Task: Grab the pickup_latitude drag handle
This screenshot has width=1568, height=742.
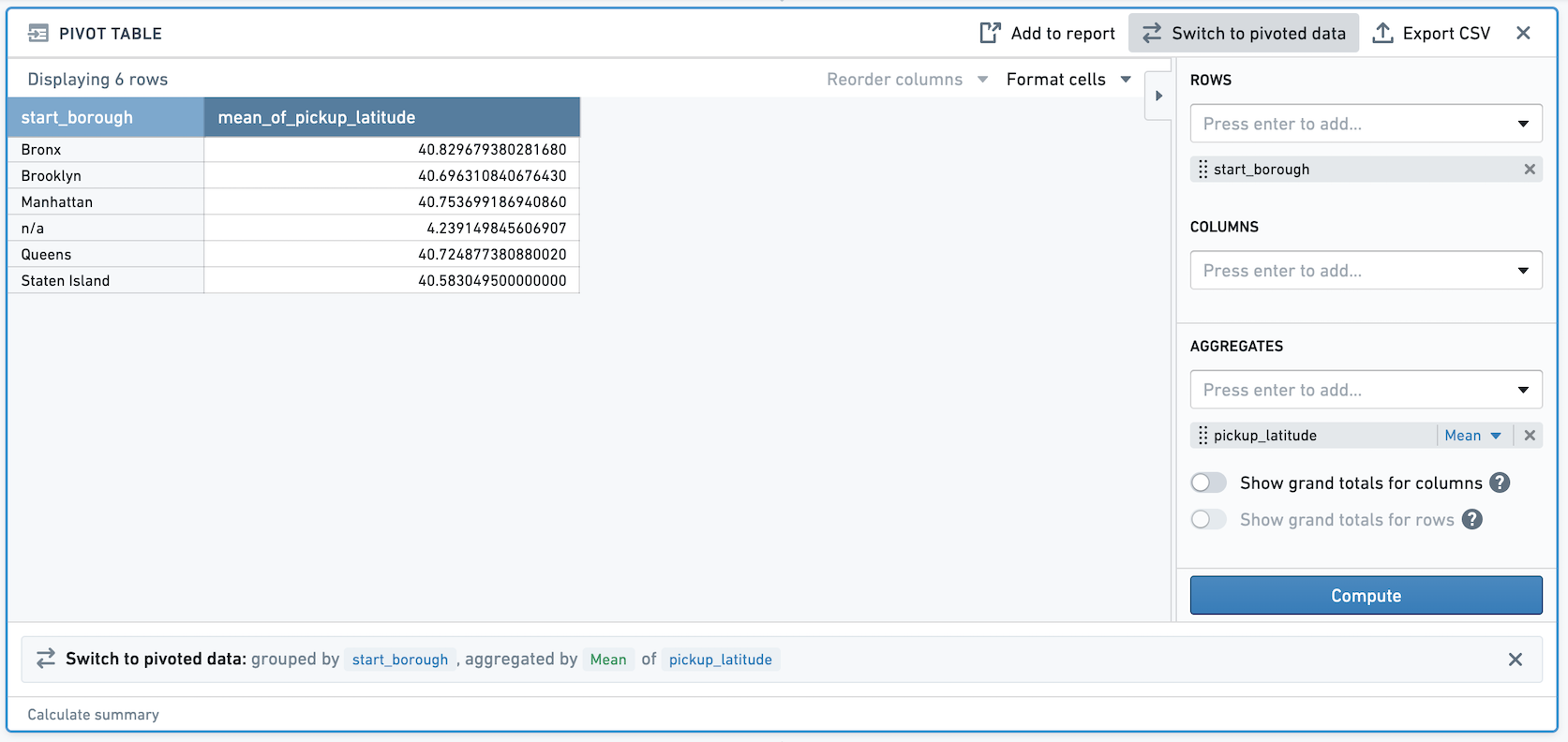Action: click(x=1202, y=436)
